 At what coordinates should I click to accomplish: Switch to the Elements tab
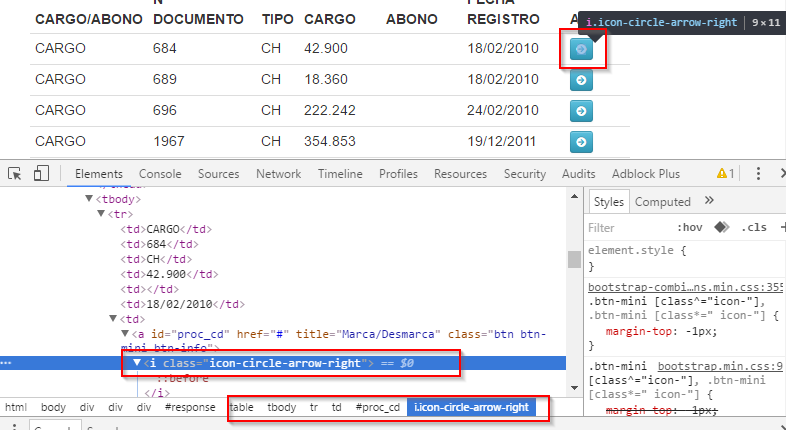[x=99, y=174]
